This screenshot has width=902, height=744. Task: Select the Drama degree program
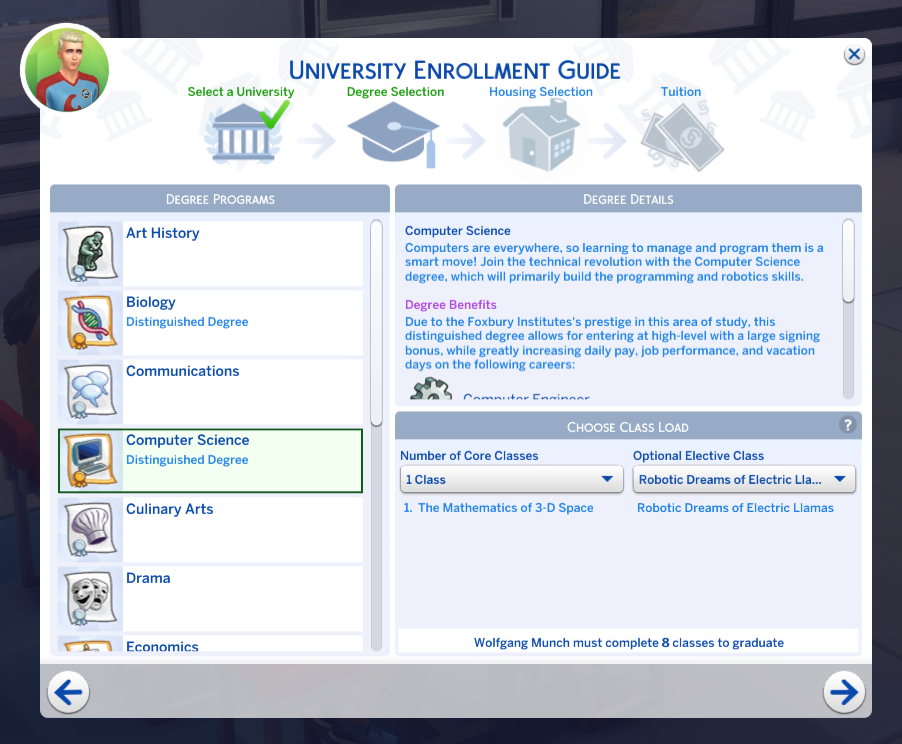pyautogui.click(x=211, y=599)
